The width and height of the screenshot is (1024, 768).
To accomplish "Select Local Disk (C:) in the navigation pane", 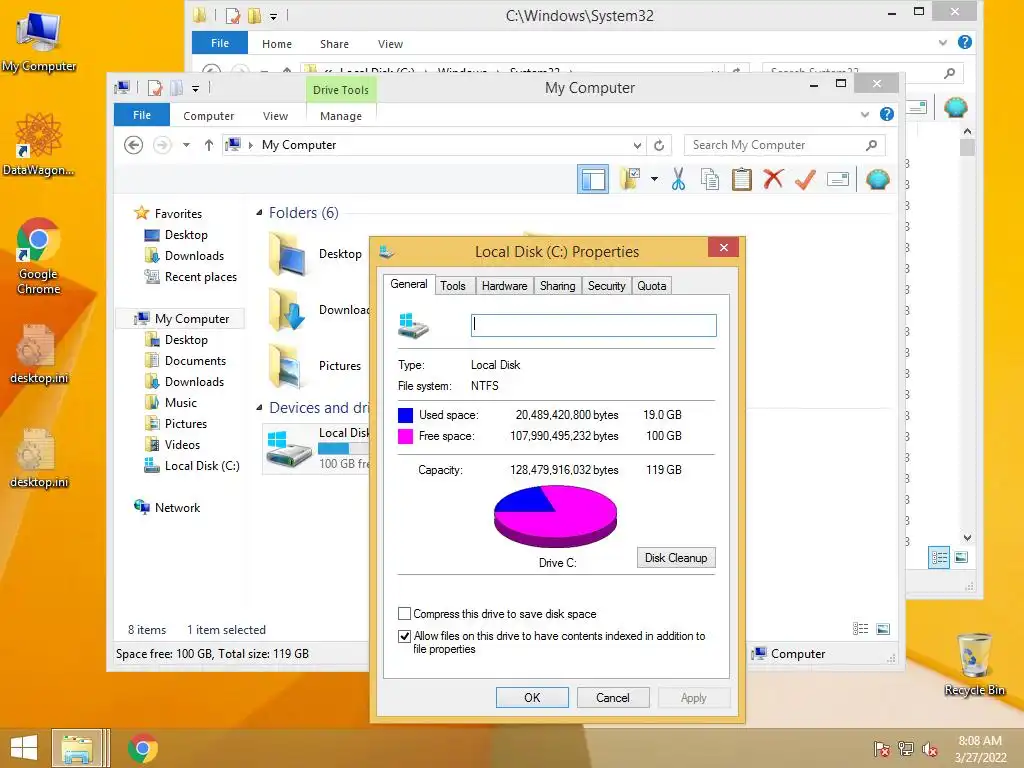I will tap(202, 466).
